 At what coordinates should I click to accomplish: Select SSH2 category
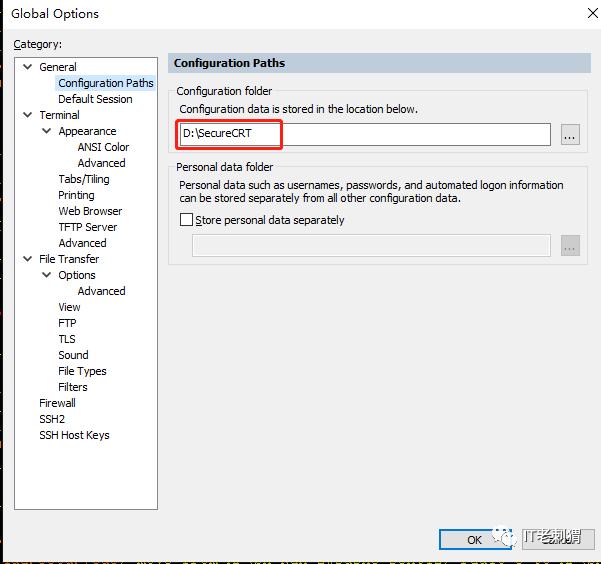point(52,419)
